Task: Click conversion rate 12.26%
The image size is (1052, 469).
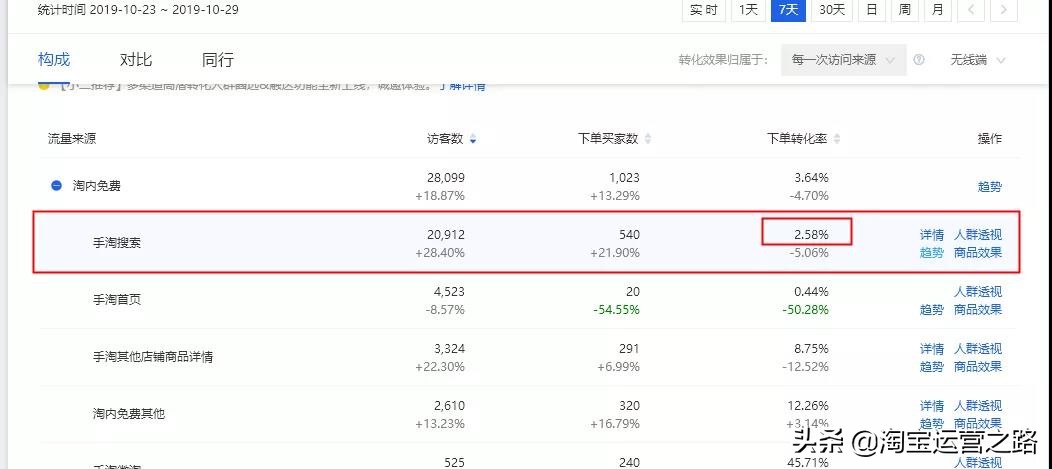Action: [808, 406]
